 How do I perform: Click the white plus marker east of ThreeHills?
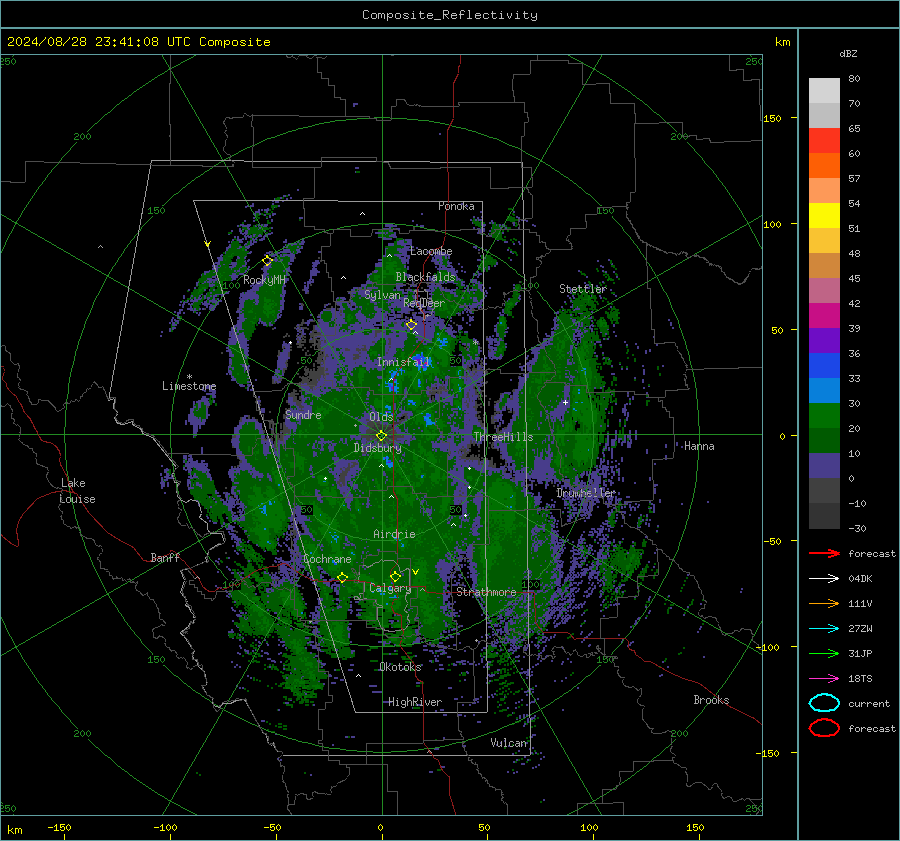(x=565, y=402)
